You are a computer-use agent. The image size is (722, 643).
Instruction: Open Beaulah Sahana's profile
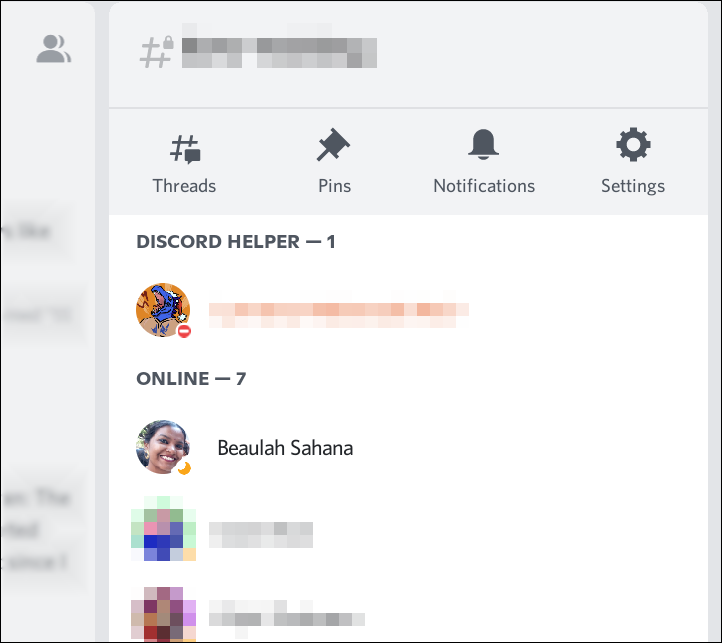(285, 448)
